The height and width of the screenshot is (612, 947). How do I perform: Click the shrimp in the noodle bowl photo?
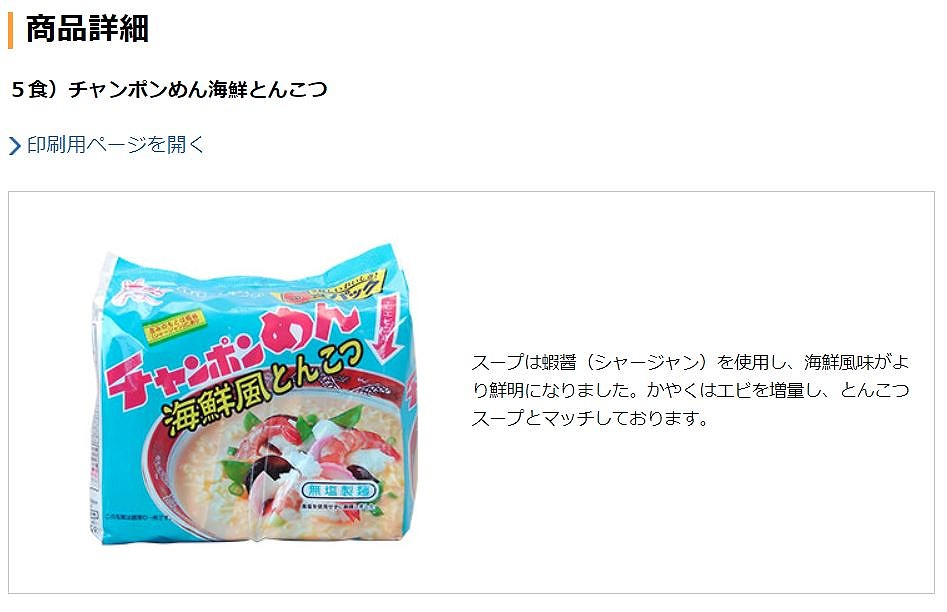[269, 436]
